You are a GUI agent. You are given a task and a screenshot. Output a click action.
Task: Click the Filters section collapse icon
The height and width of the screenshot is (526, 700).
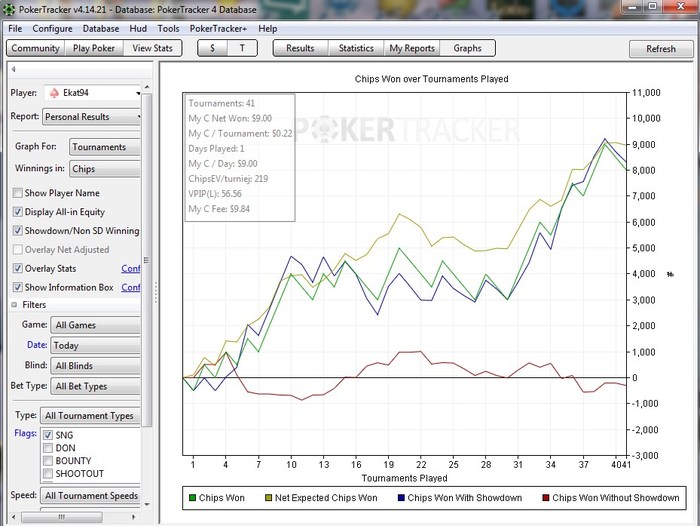click(x=14, y=305)
